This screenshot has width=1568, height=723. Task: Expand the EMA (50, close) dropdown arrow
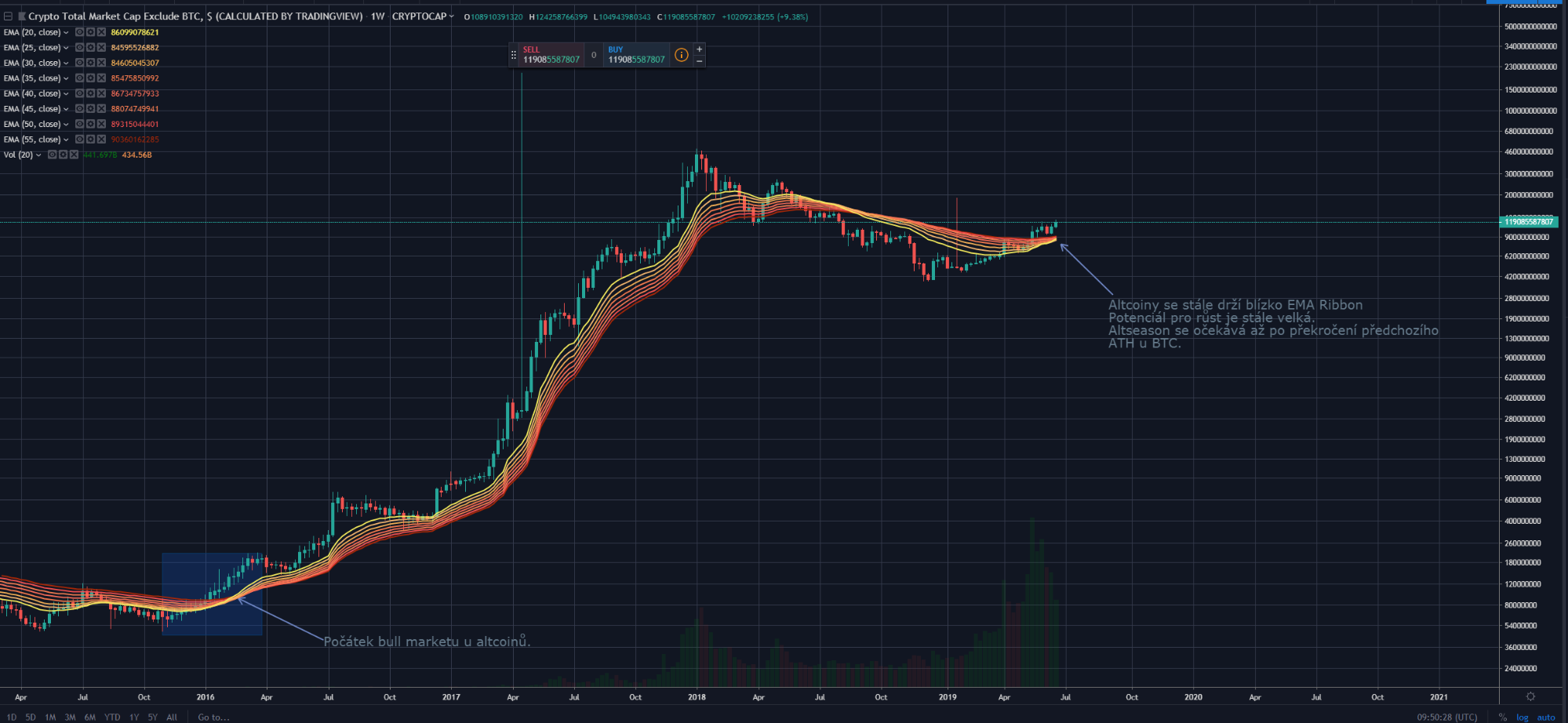[66, 125]
